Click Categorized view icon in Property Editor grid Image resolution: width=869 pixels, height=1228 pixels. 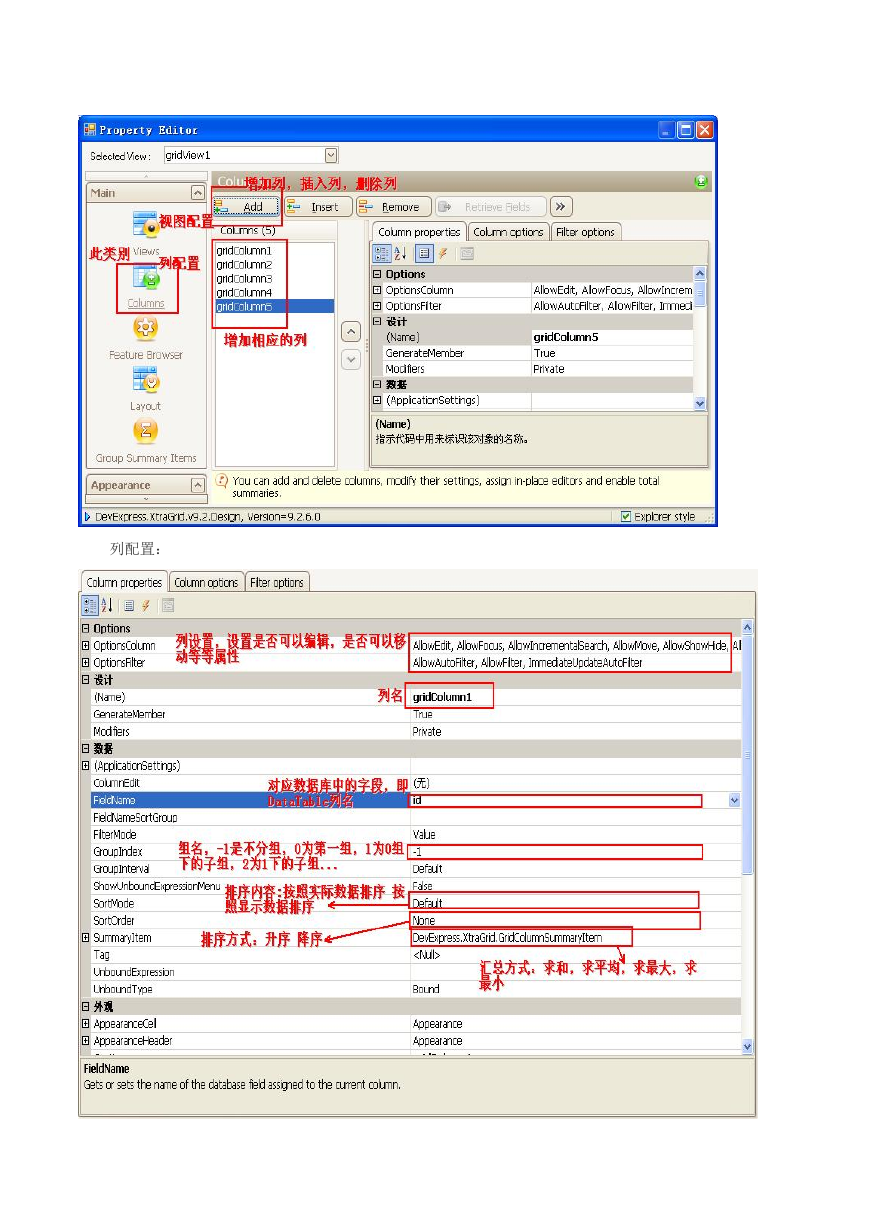pos(382,254)
